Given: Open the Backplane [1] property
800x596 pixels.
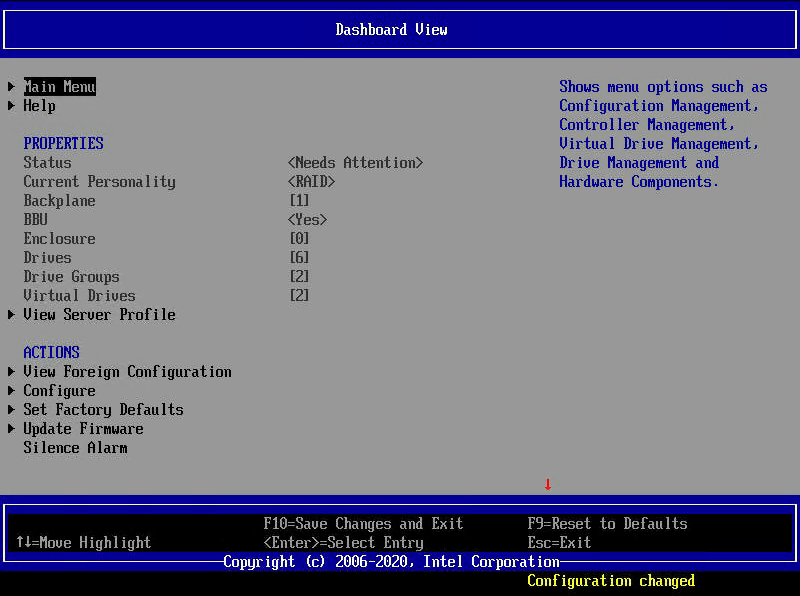Looking at the screenshot, I should click(x=297, y=200).
